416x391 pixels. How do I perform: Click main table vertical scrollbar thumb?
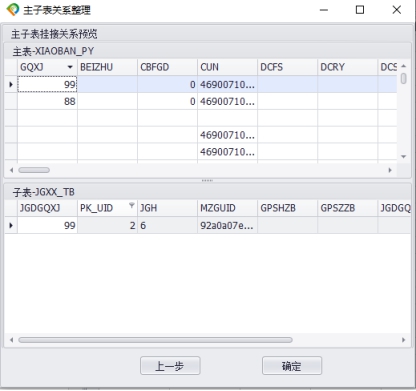coord(404,78)
